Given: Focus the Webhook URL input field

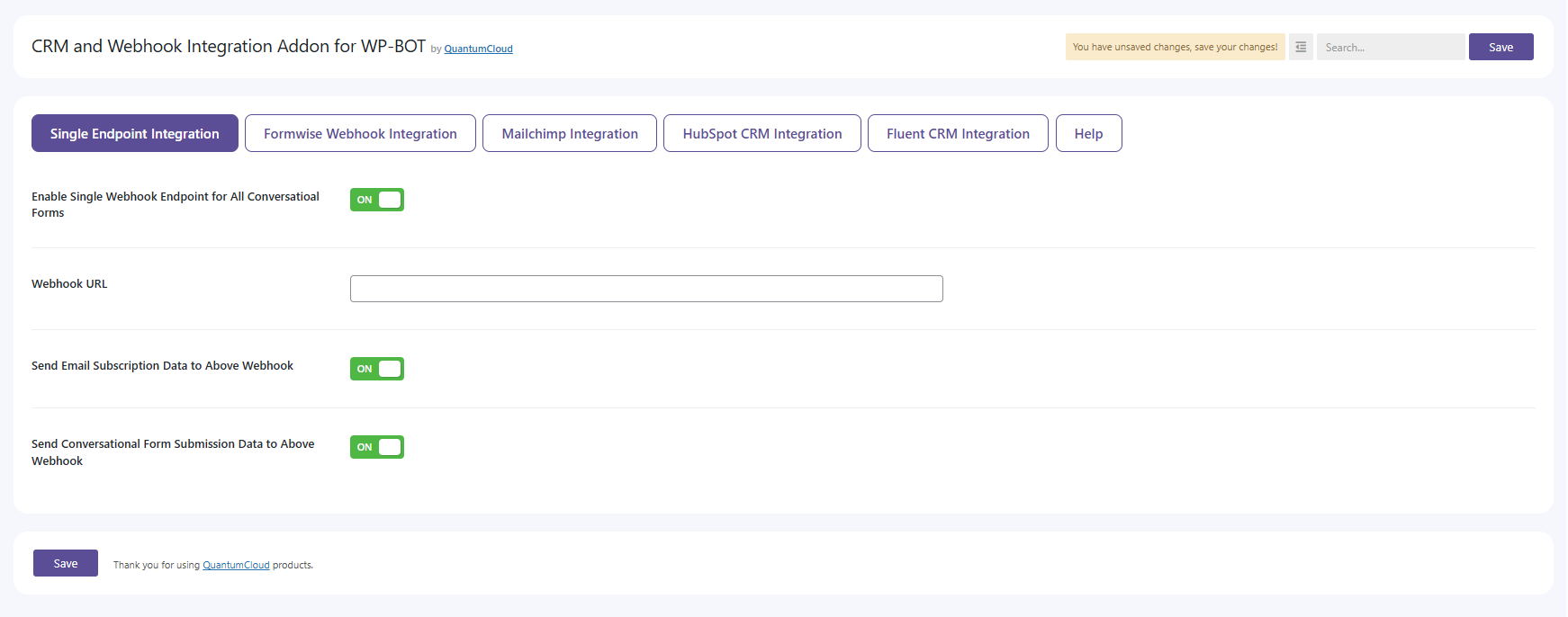Looking at the screenshot, I should tap(646, 289).
